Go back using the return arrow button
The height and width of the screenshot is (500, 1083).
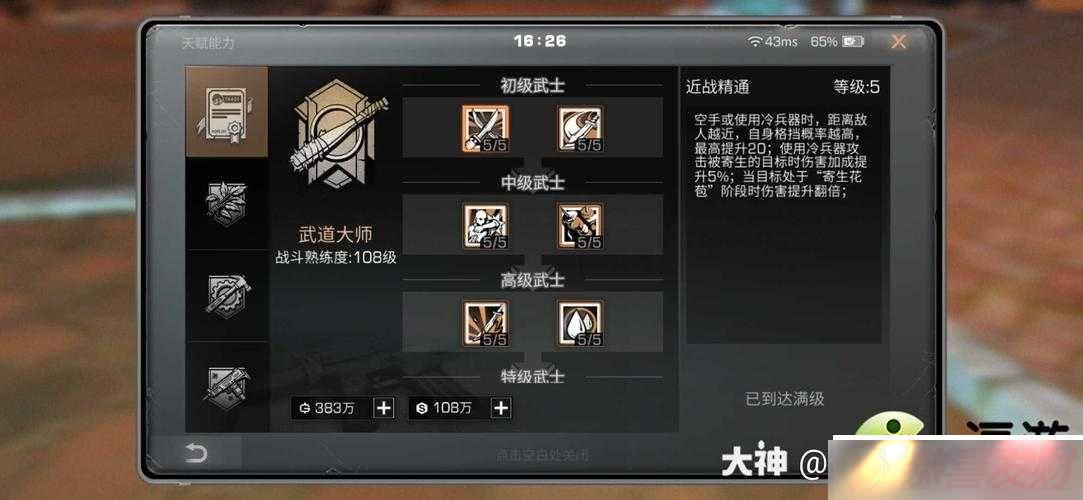[x=196, y=454]
